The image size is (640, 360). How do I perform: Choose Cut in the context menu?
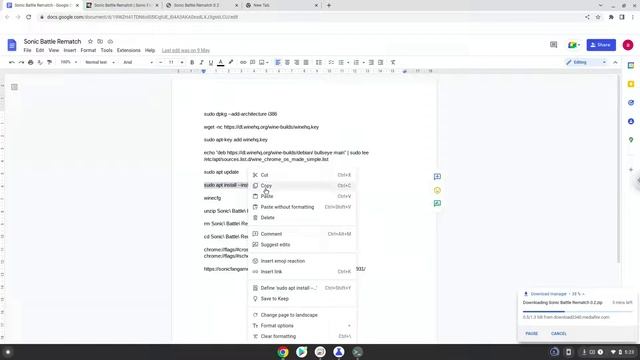pos(302,175)
